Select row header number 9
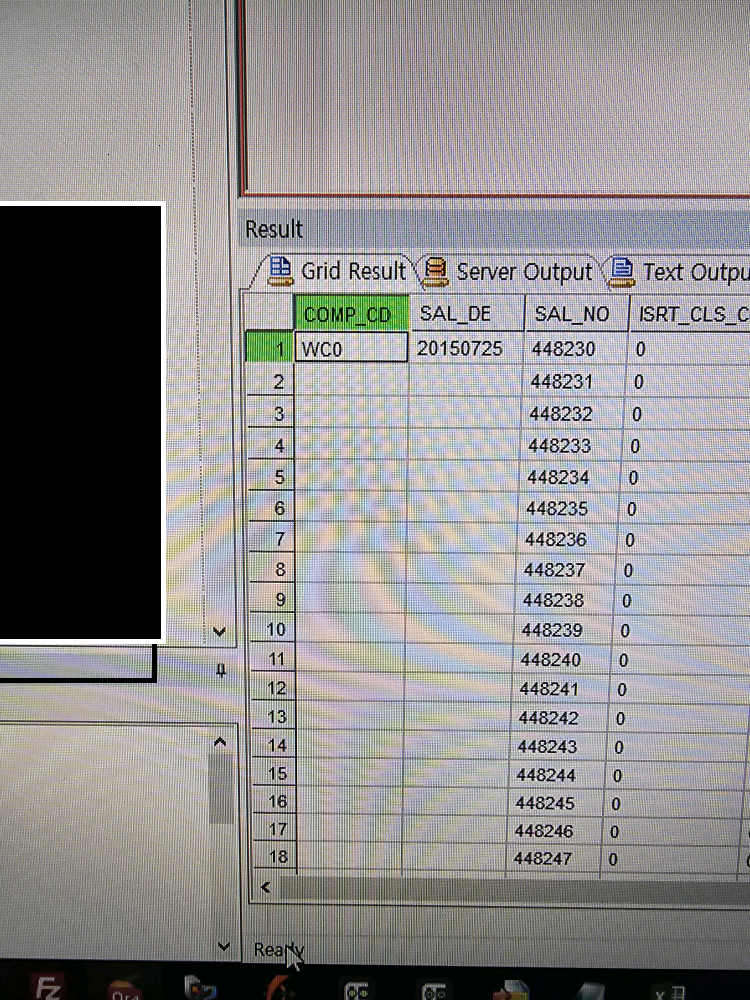 (x=273, y=599)
